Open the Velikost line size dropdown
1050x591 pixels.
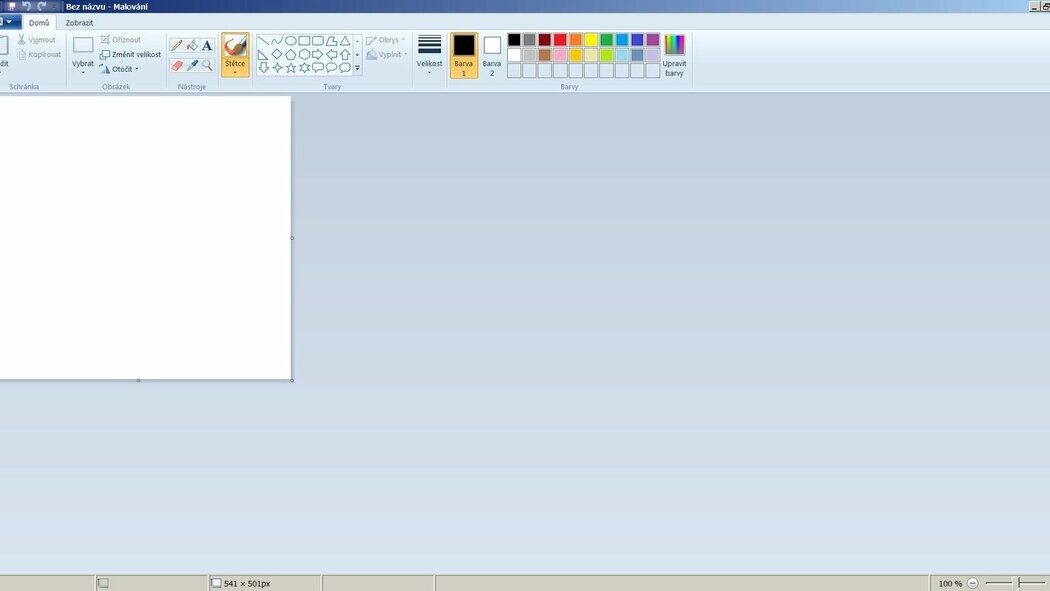[x=429, y=55]
